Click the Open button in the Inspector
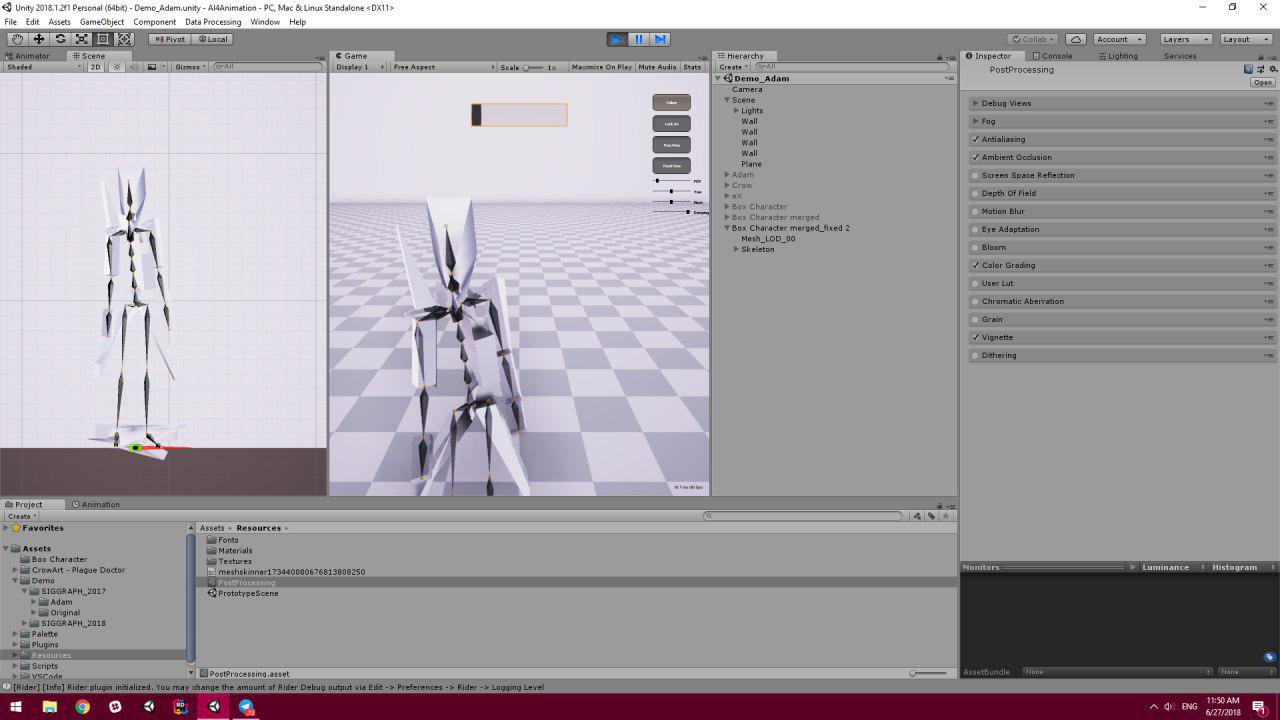 tap(1262, 82)
